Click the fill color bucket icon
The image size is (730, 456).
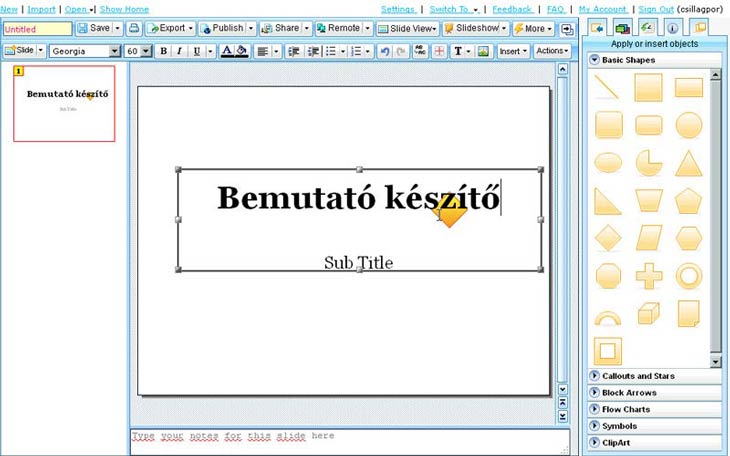[242, 51]
